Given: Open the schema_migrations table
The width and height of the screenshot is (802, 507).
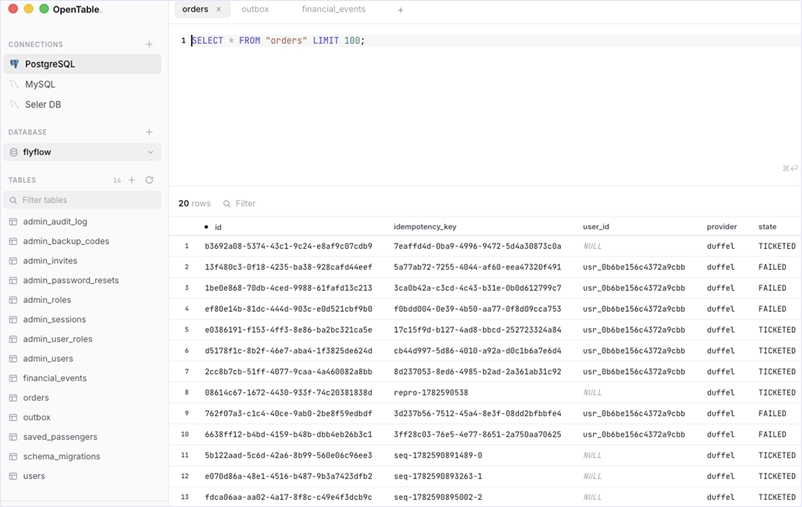Looking at the screenshot, I should 61,456.
